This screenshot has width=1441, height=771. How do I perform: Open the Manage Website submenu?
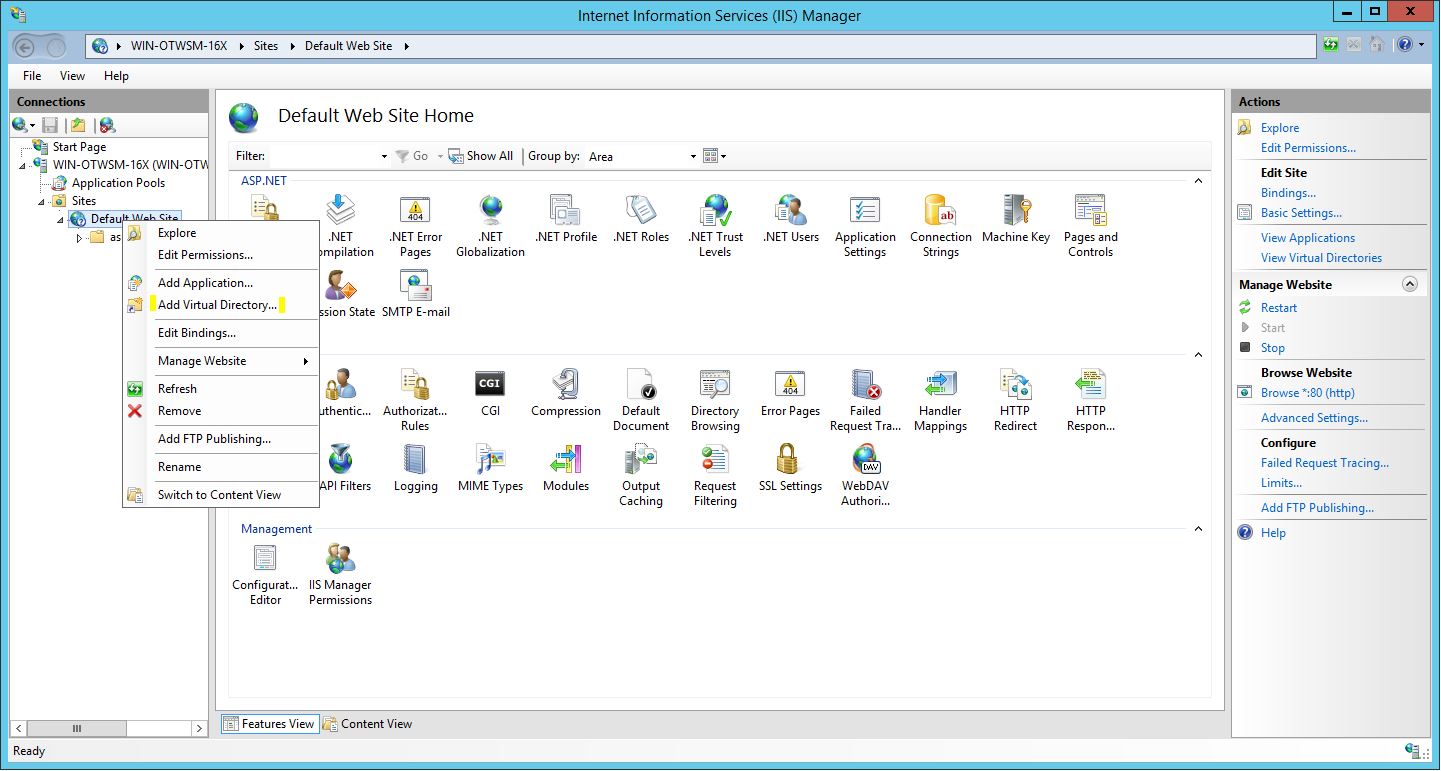click(220, 361)
